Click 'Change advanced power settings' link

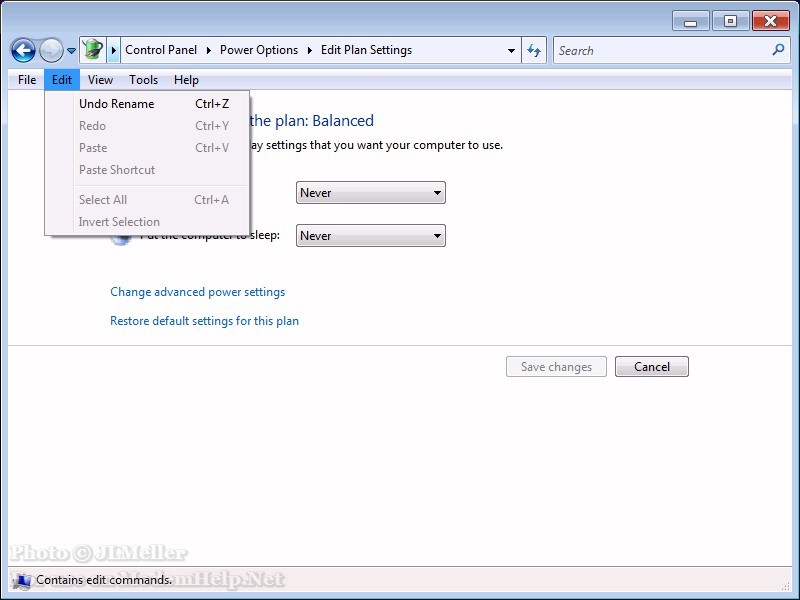pyautogui.click(x=197, y=292)
